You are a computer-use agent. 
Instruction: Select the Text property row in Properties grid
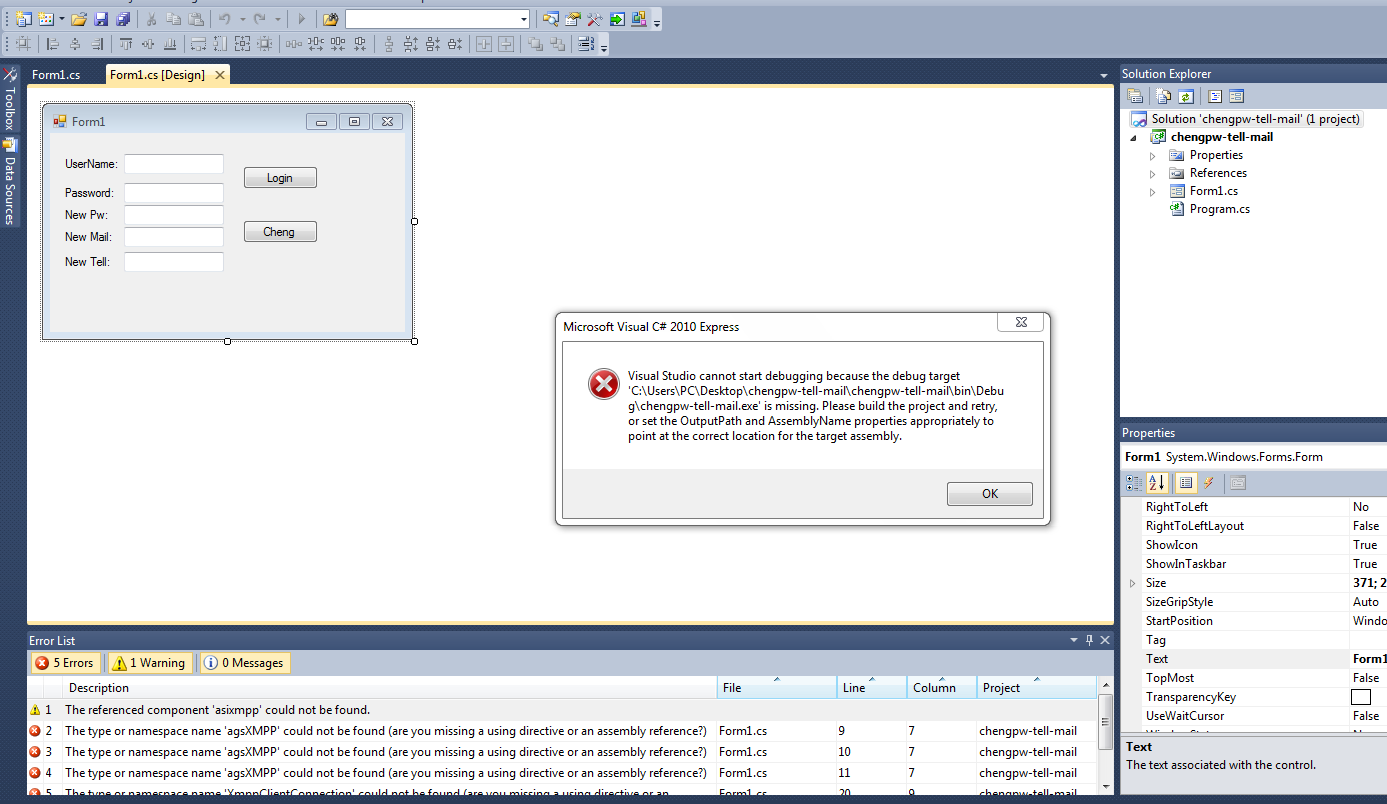[x=1256, y=659]
